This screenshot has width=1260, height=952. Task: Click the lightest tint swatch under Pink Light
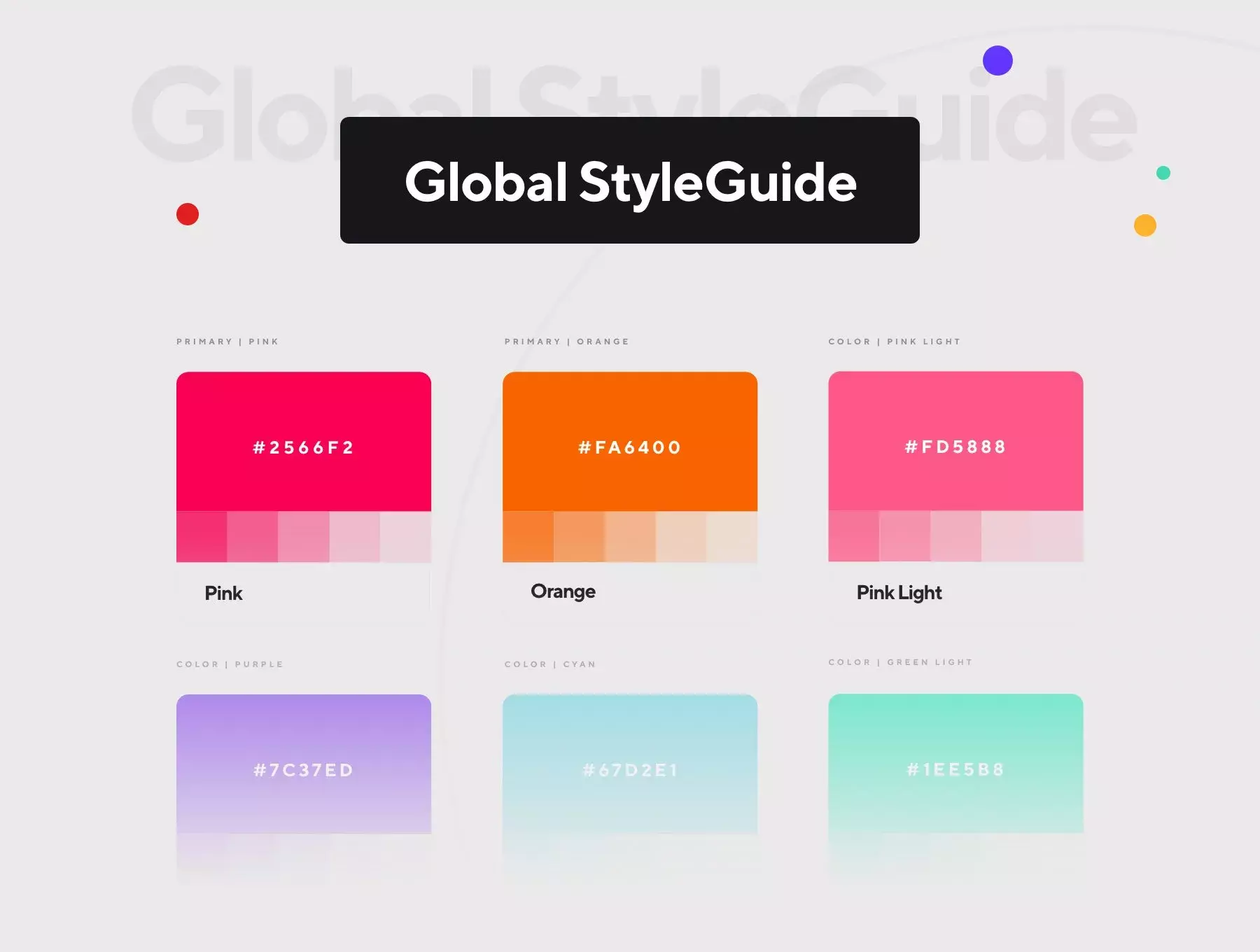pos(1058,536)
